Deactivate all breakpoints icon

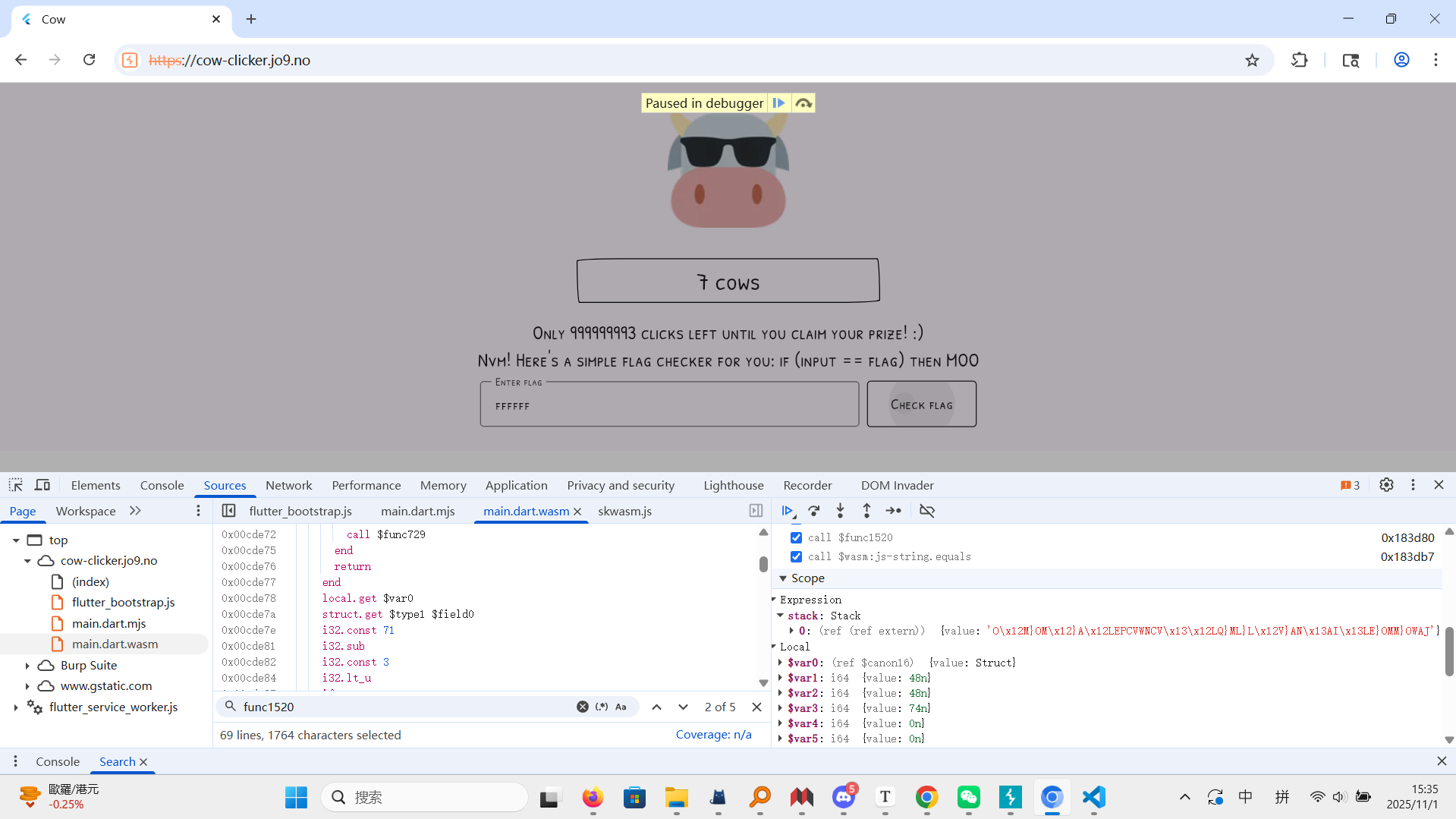click(x=926, y=511)
